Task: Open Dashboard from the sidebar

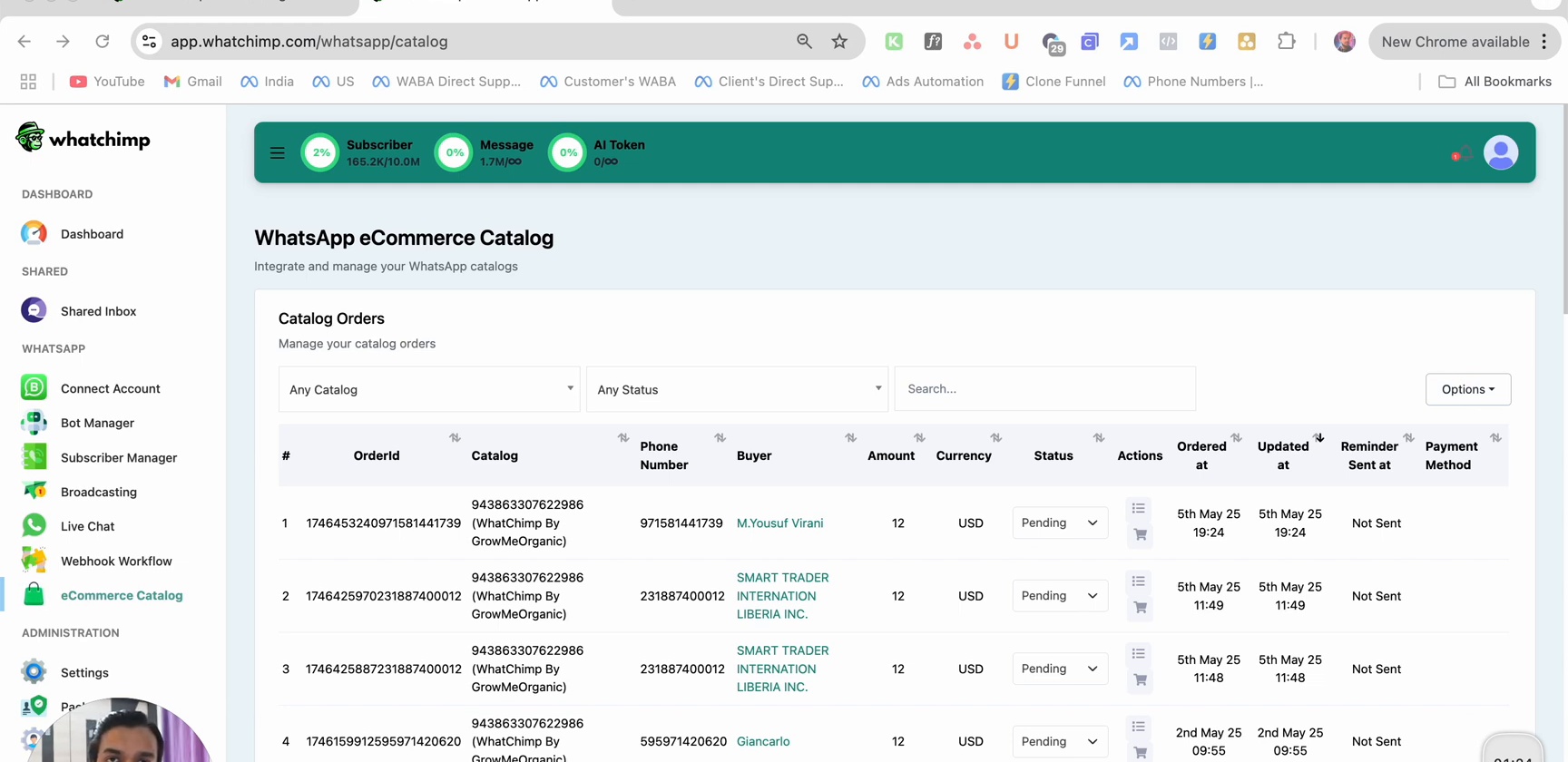Action: pos(92,234)
